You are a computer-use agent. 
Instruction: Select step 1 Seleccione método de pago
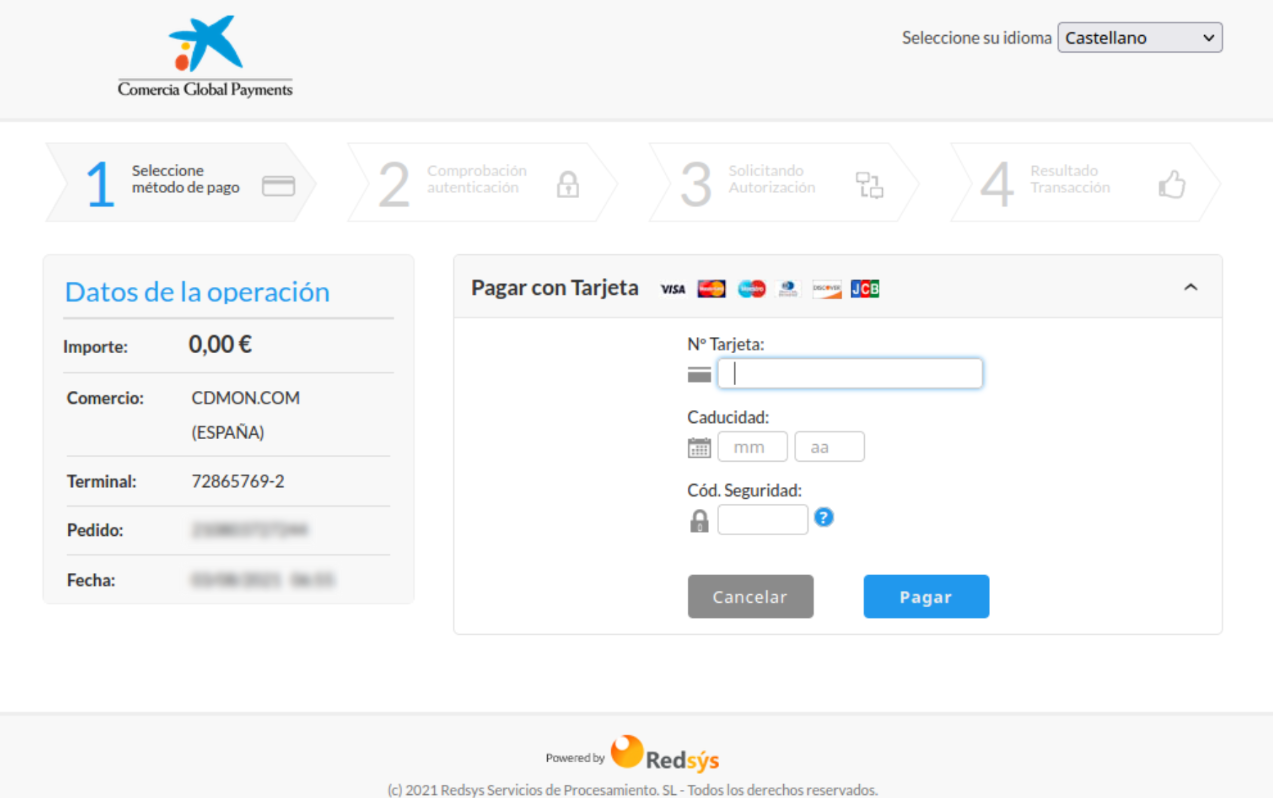click(x=182, y=183)
